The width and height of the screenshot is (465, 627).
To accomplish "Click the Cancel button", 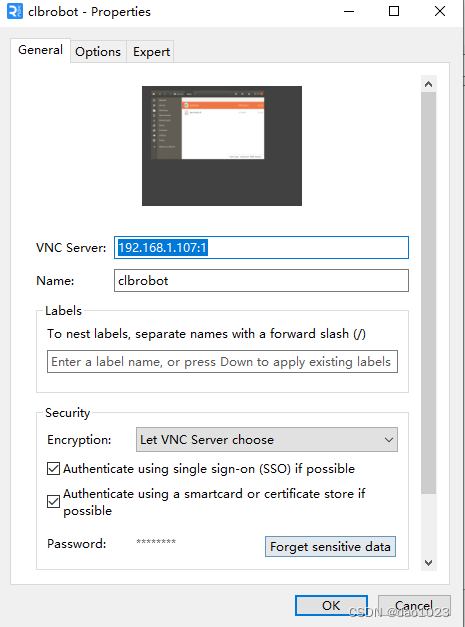I will [414, 605].
